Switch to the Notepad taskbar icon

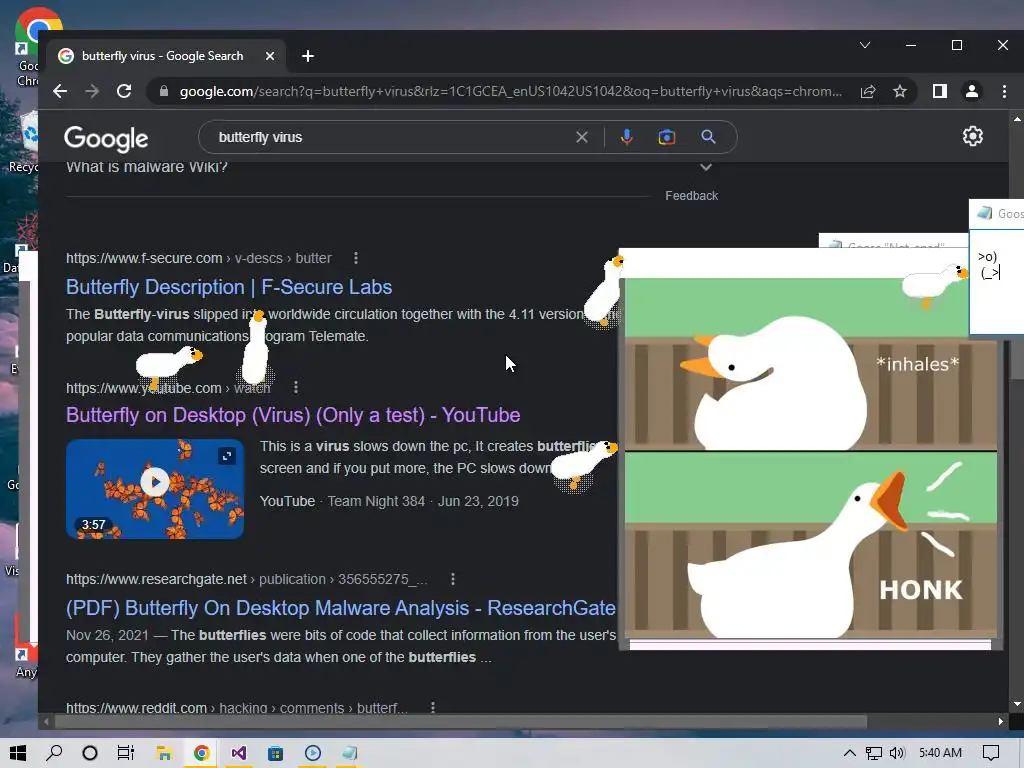pyautogui.click(x=350, y=753)
